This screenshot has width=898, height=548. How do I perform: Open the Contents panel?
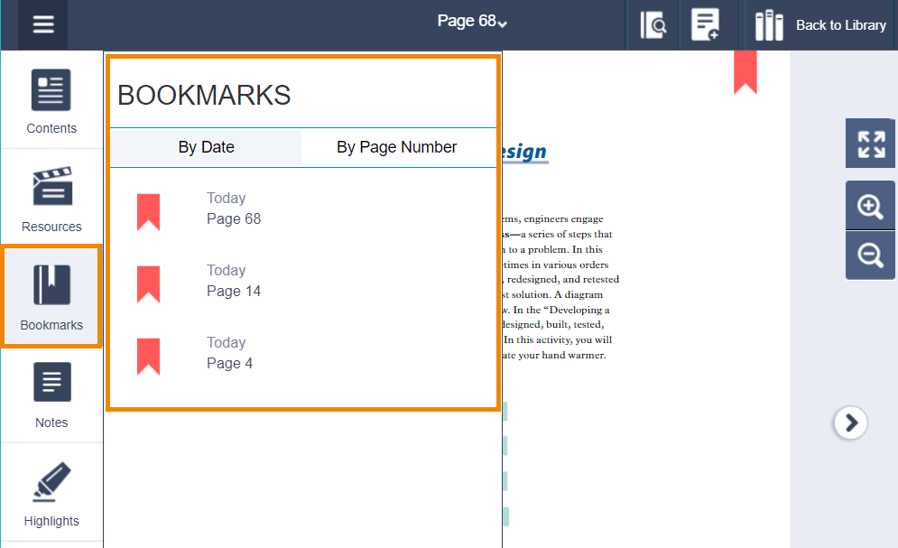(51, 102)
